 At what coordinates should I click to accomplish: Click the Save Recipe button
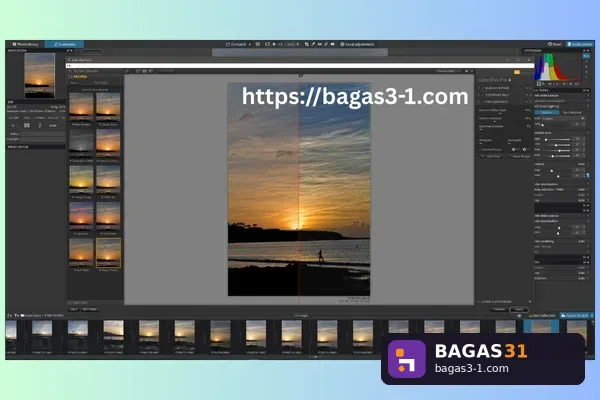point(520,157)
